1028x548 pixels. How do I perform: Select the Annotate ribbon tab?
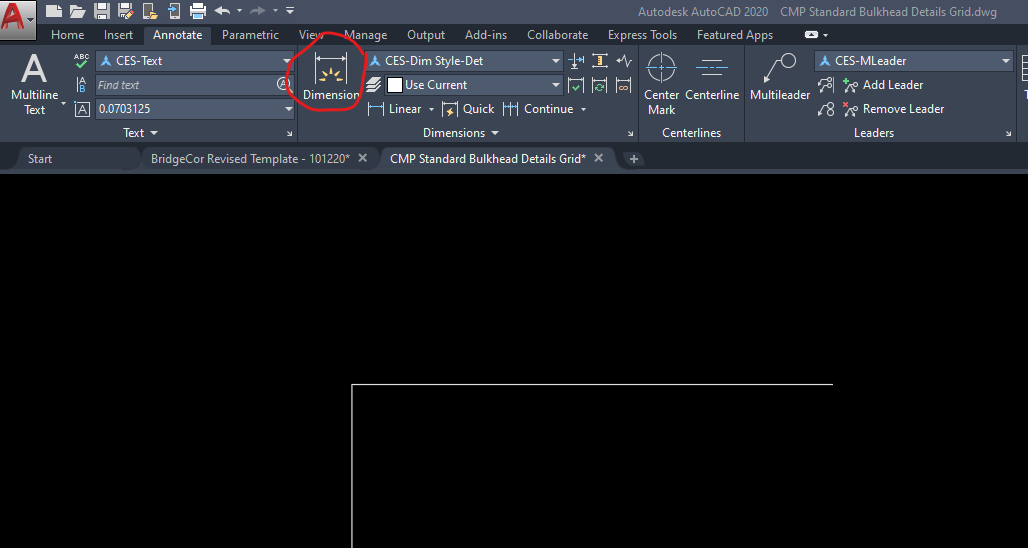(x=177, y=35)
